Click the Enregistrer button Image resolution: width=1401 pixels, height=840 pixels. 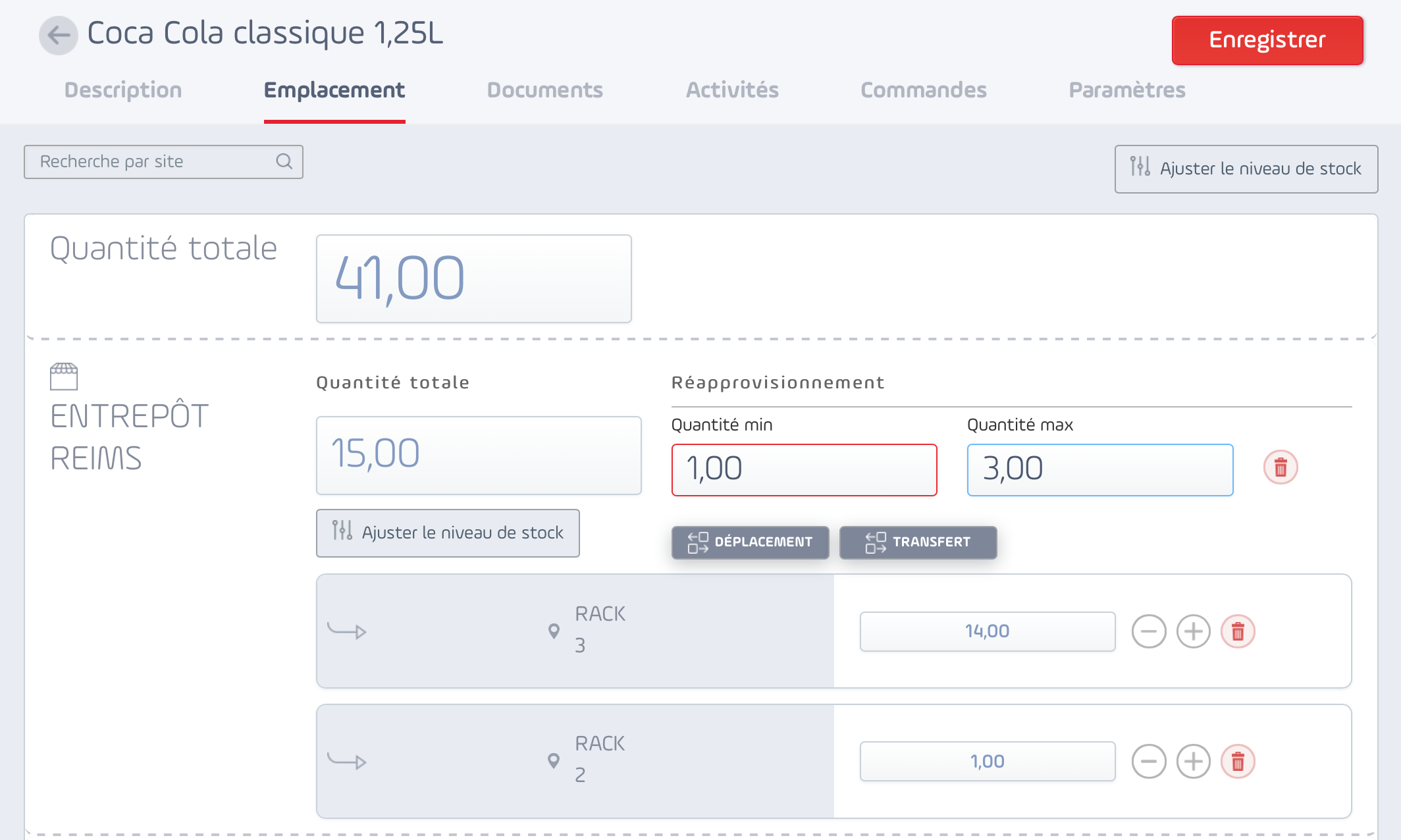(x=1267, y=40)
